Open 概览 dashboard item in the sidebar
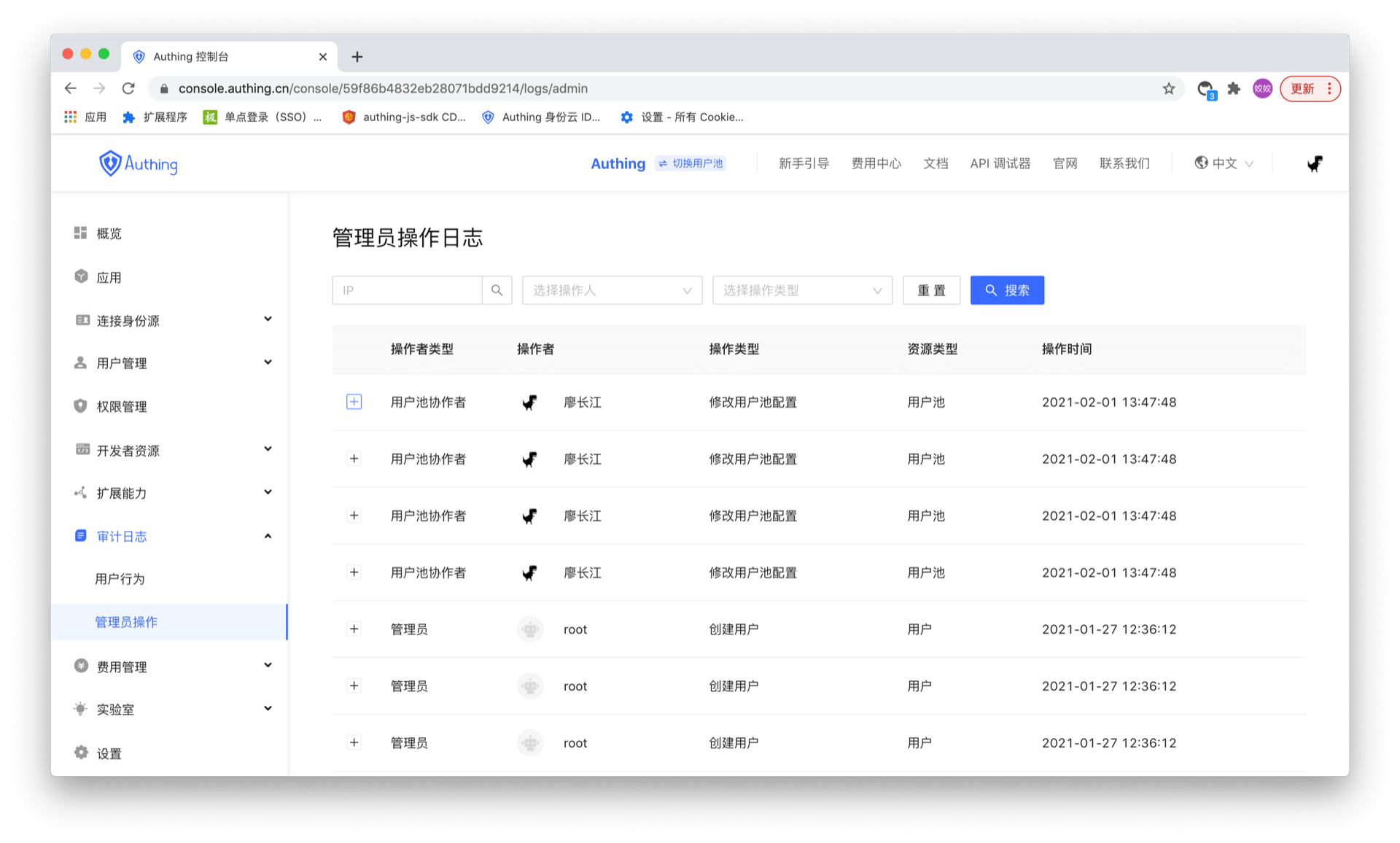This screenshot has height=843, width=1400. tap(109, 233)
